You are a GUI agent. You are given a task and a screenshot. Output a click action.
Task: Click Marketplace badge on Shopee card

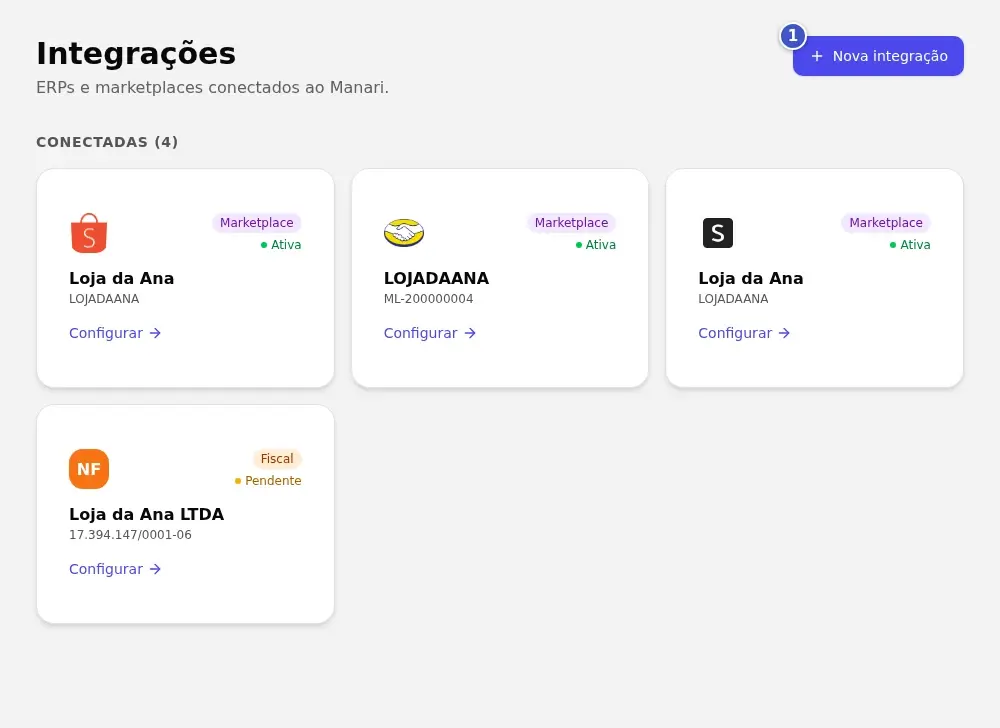[256, 222]
